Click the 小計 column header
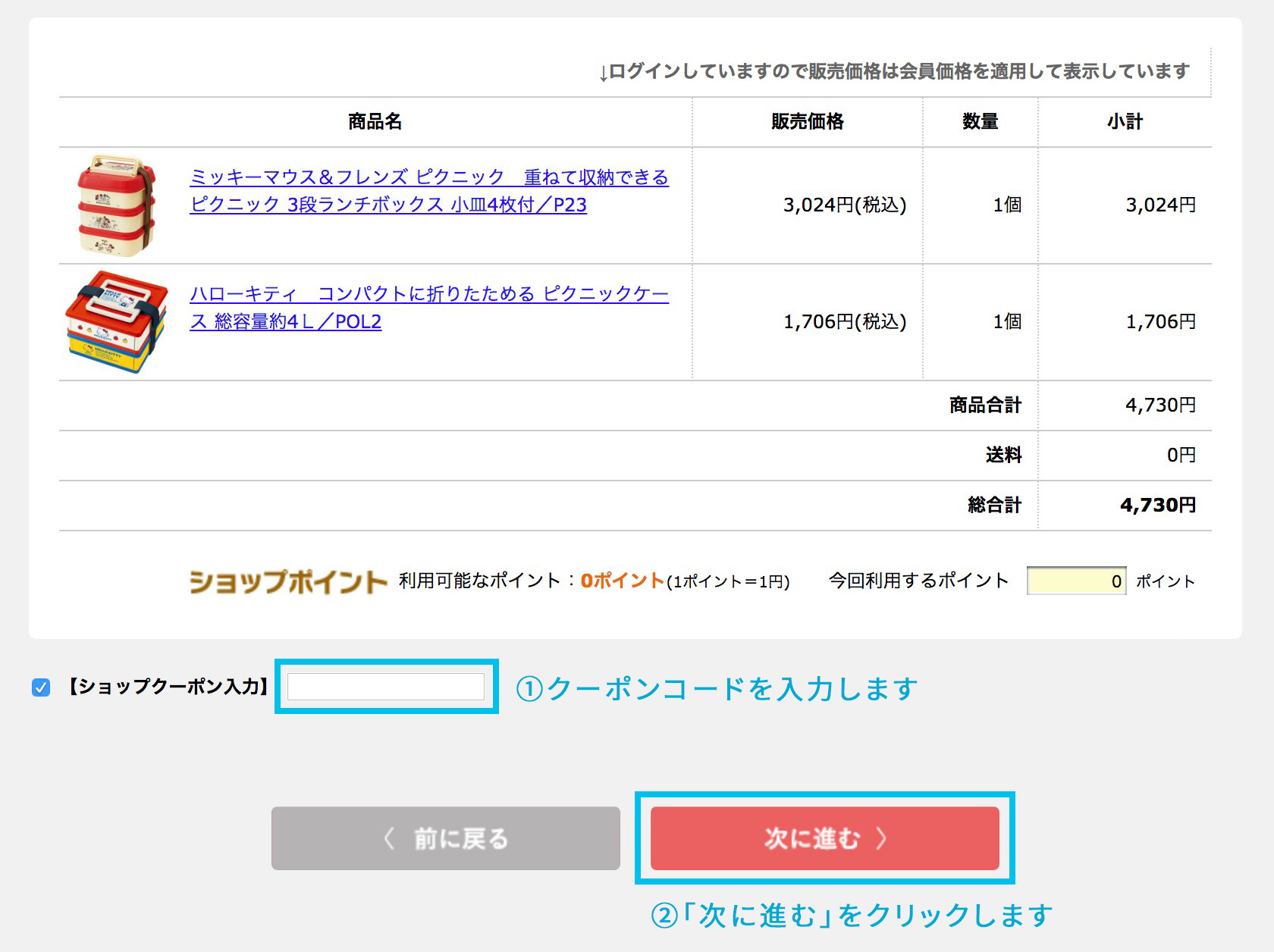Image resolution: width=1274 pixels, height=952 pixels. click(x=1125, y=121)
